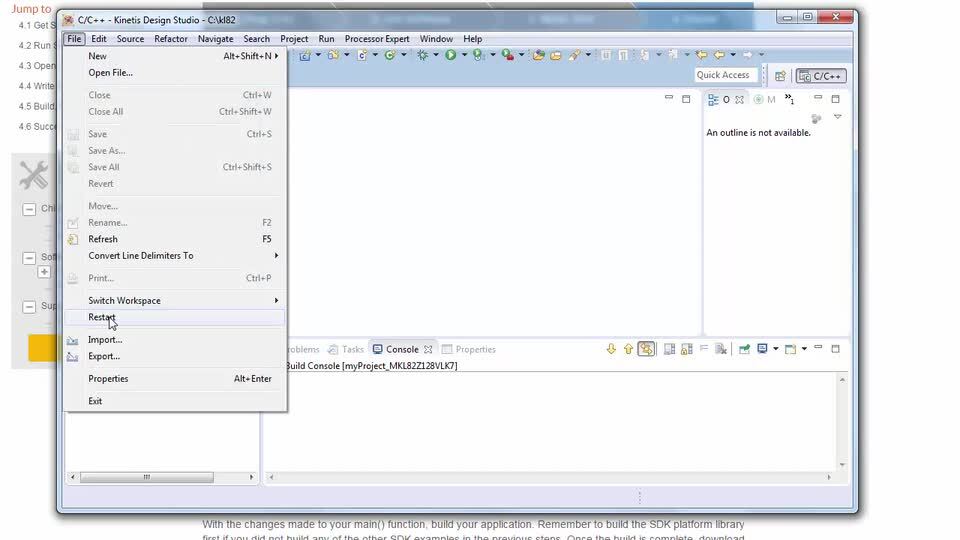Click the Back navigation arrow icon
This screenshot has width=960, height=540.
(719, 54)
